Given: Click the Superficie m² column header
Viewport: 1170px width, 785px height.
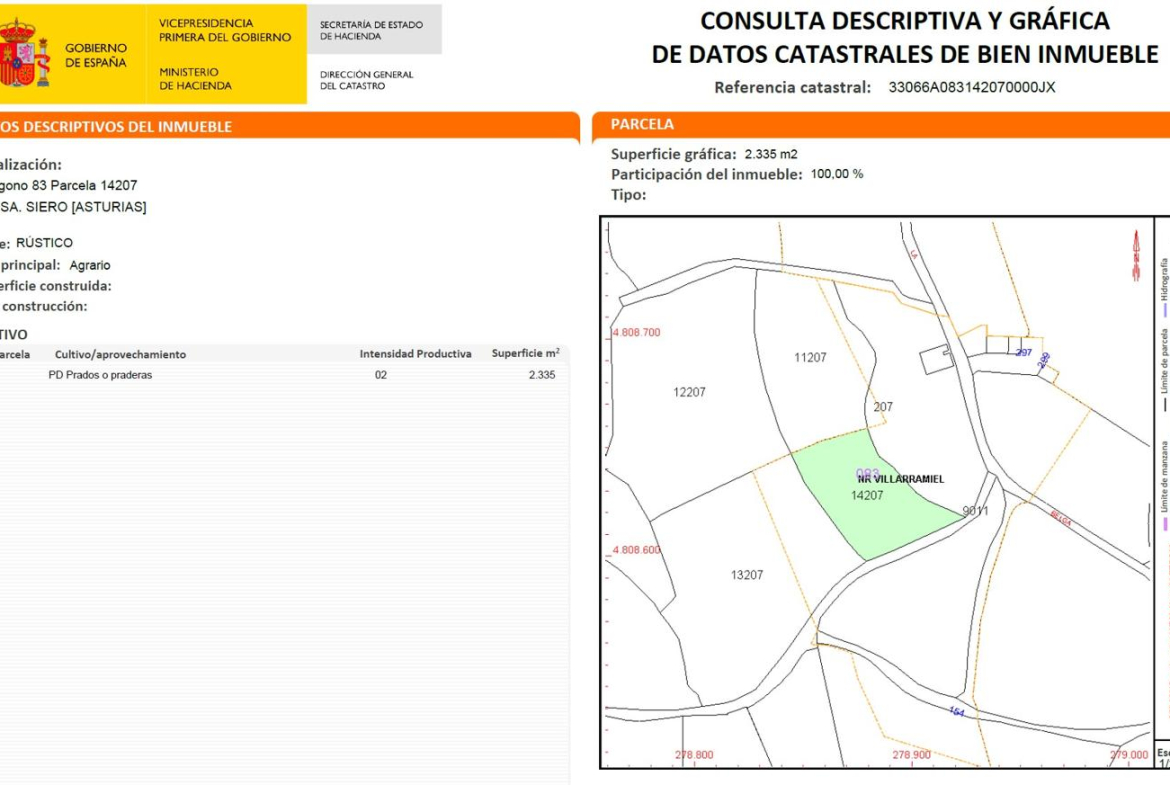Looking at the screenshot, I should coord(525,354).
